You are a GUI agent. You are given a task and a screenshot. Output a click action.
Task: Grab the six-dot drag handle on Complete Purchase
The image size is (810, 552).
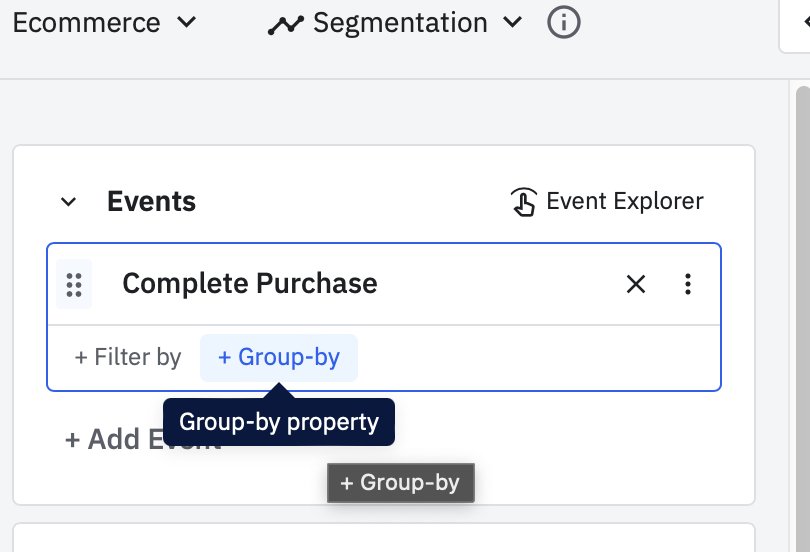(x=73, y=284)
